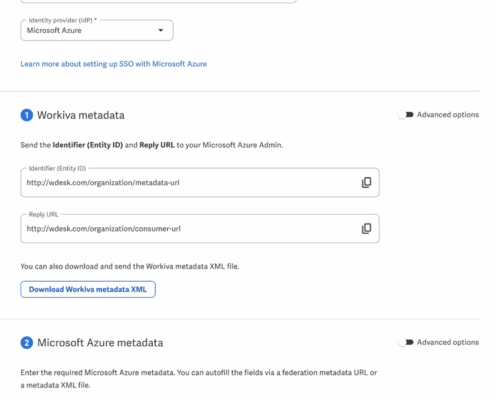495x400 pixels.
Task: Click the 'Send the Identifier (Entity ID)' instruction text
Action: [152, 145]
